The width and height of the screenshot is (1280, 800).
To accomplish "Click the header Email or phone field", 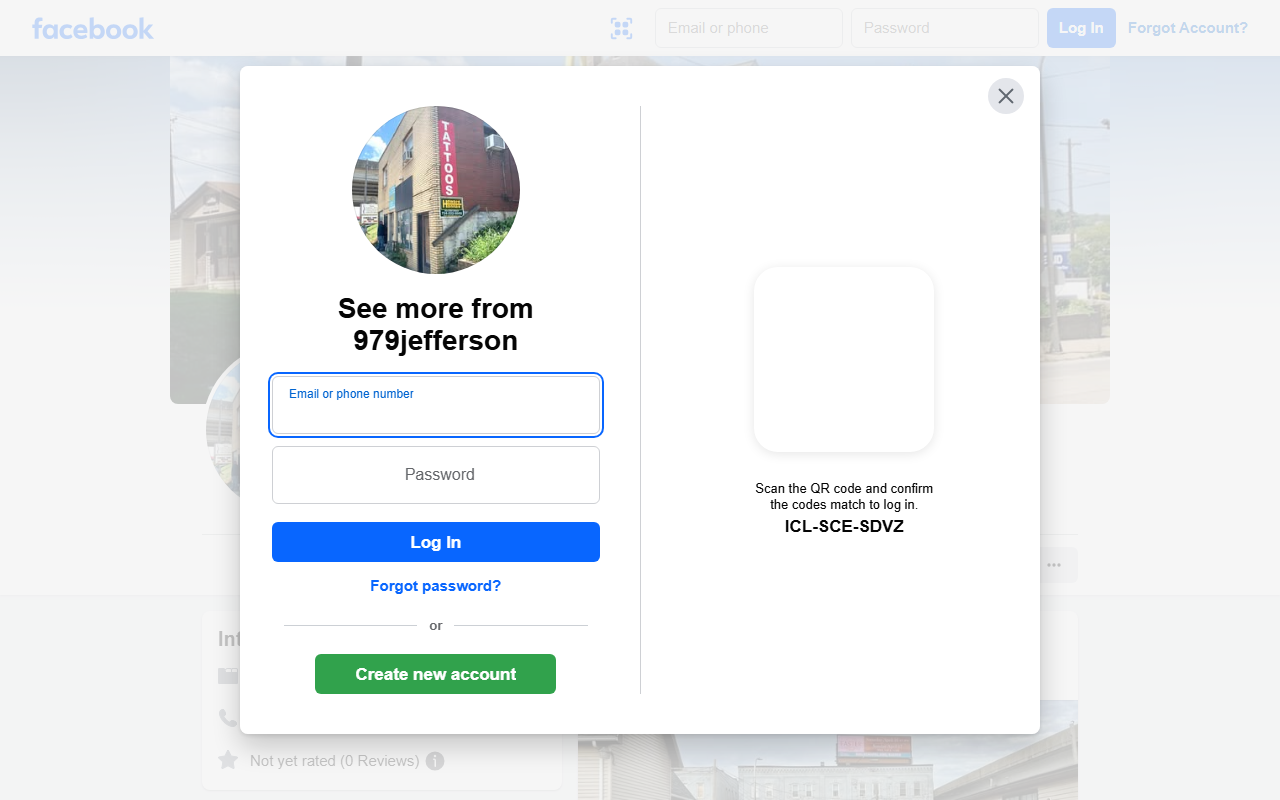I will 749,28.
